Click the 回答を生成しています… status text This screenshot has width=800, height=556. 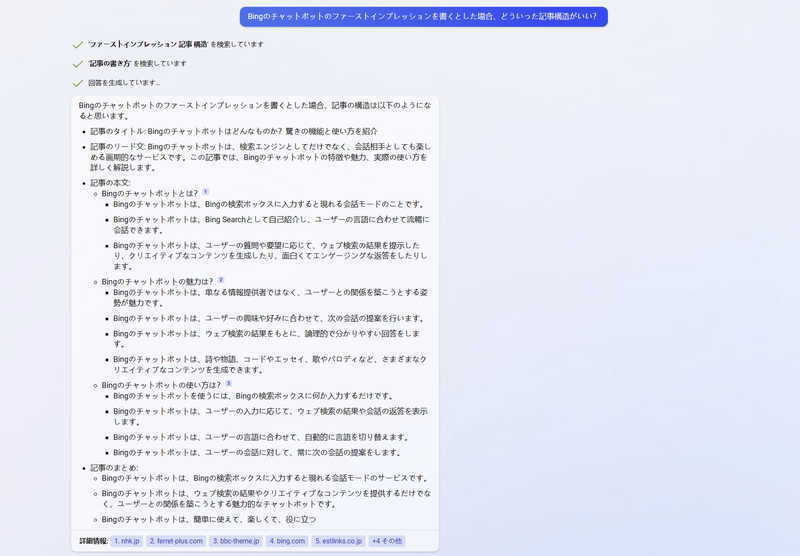point(123,82)
